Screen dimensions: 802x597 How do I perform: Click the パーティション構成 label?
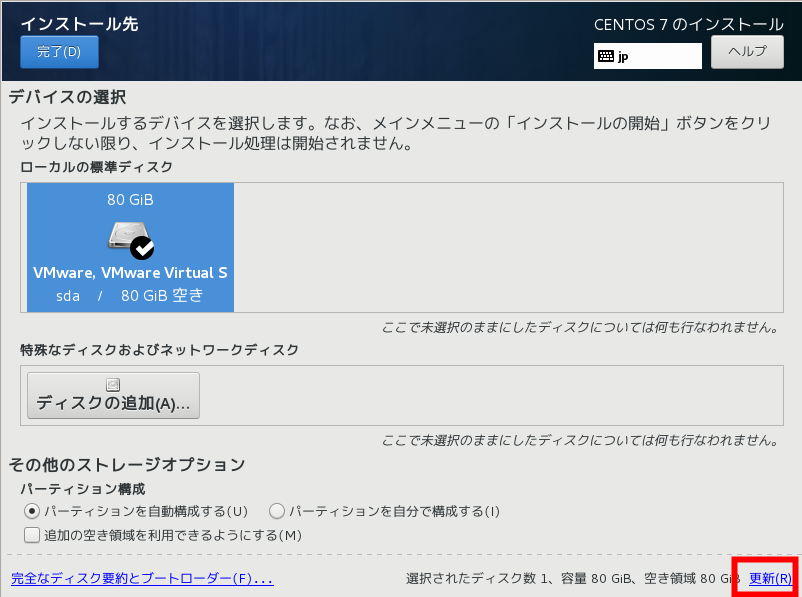point(83,489)
